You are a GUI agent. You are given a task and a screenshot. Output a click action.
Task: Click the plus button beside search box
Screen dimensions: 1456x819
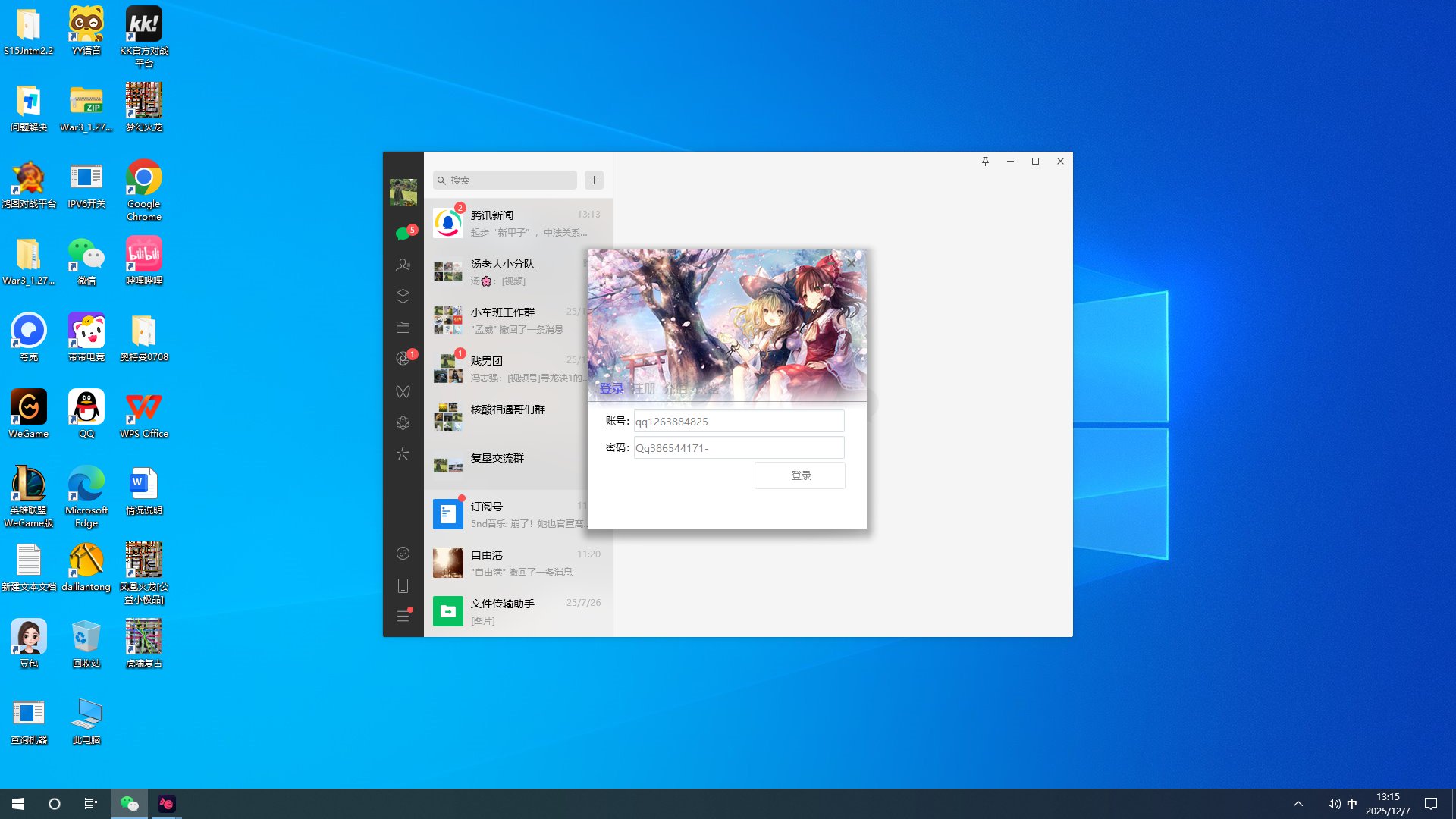click(594, 180)
